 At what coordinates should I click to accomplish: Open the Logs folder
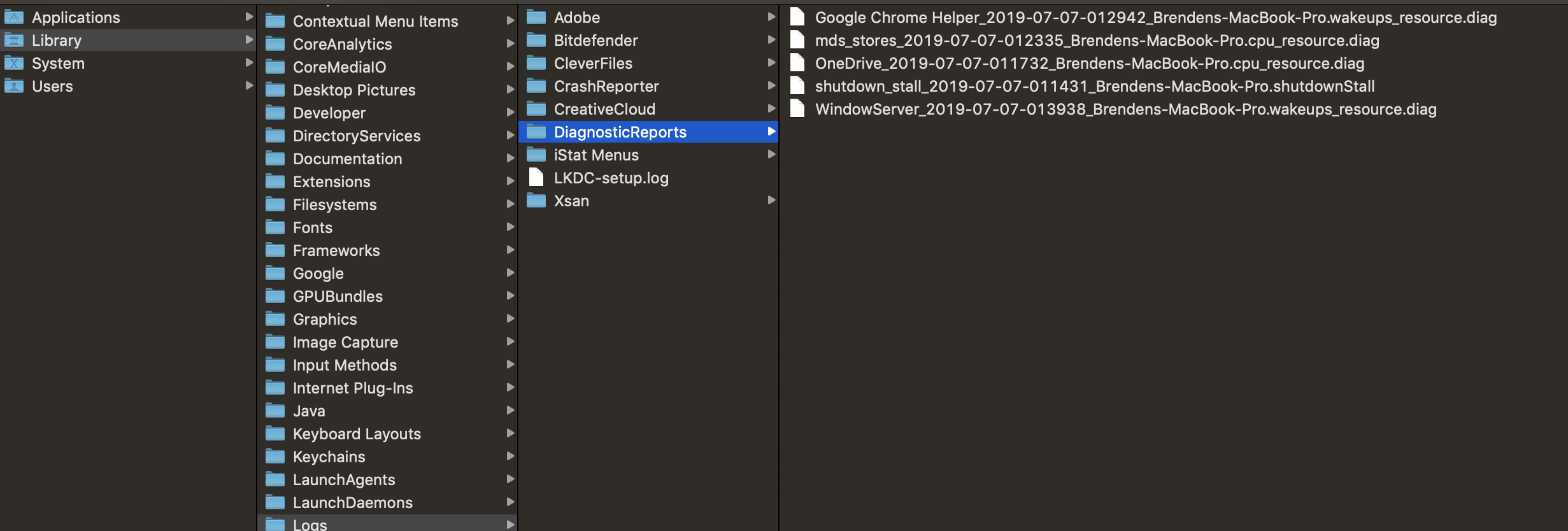coord(310,524)
